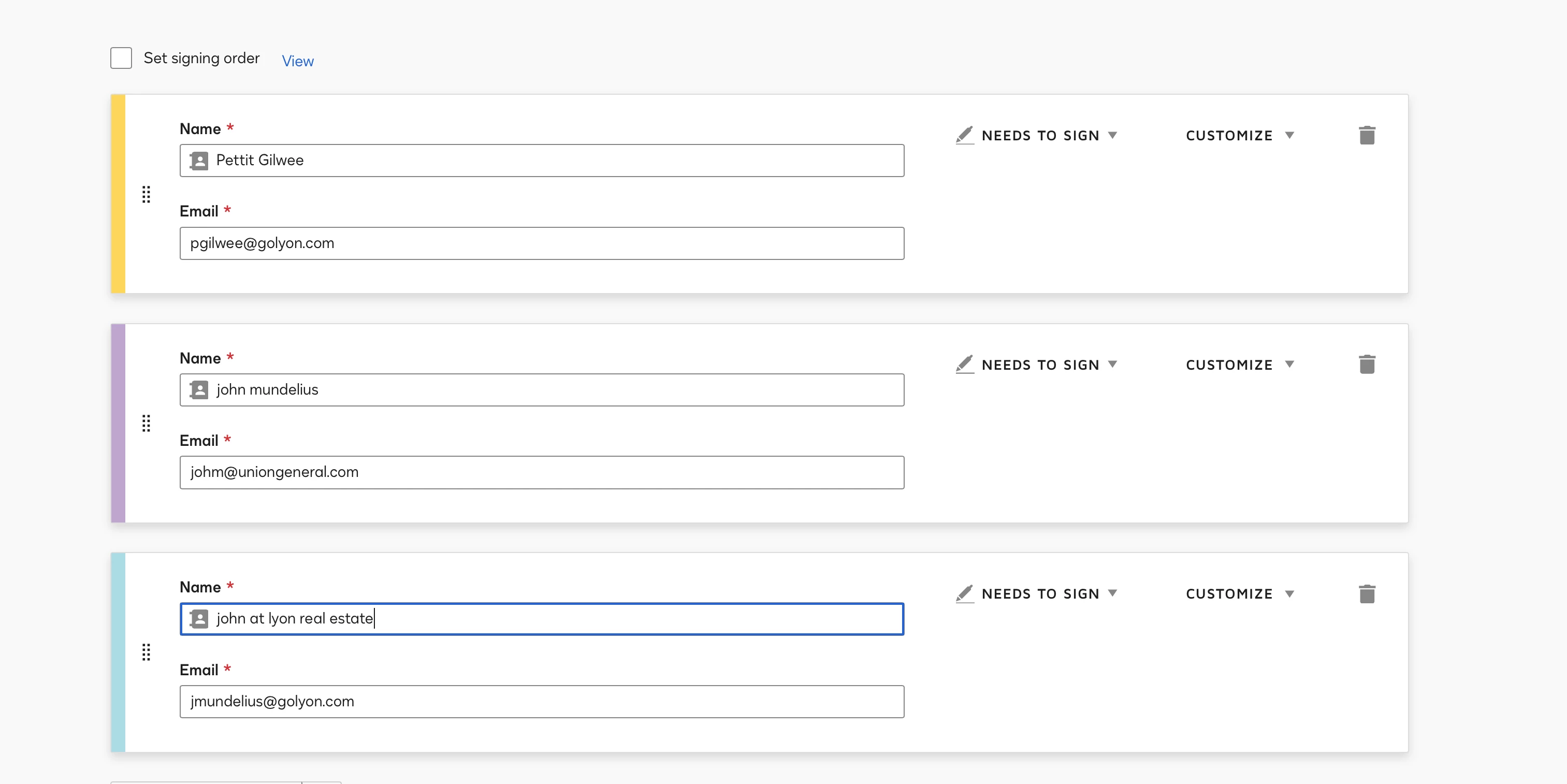Viewport: 1567px width, 784px height.
Task: Enable the Set signing order checkbox
Action: pos(121,59)
